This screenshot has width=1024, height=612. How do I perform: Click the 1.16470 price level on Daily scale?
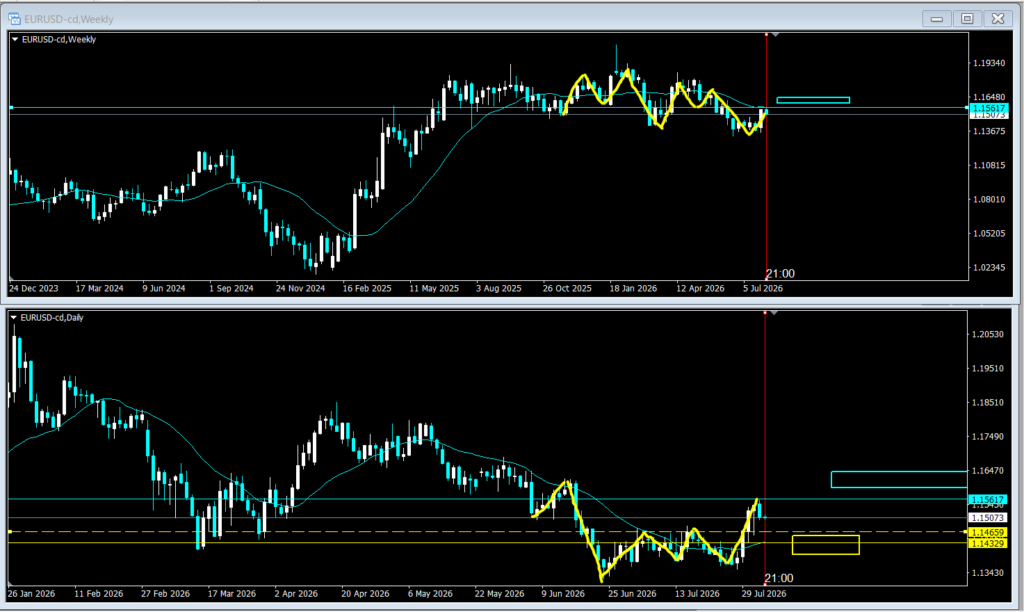click(988, 470)
